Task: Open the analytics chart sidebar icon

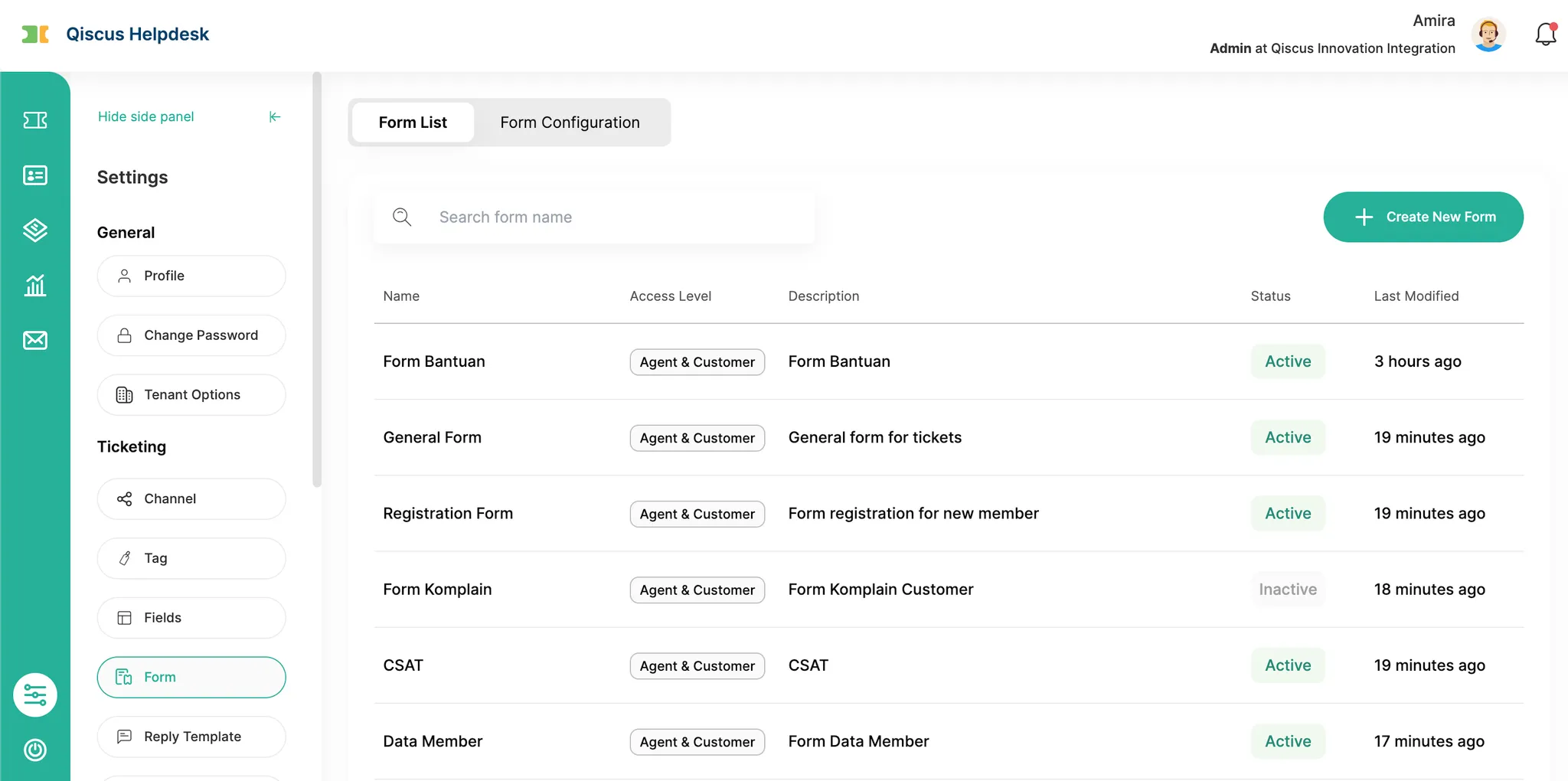Action: 35,286
